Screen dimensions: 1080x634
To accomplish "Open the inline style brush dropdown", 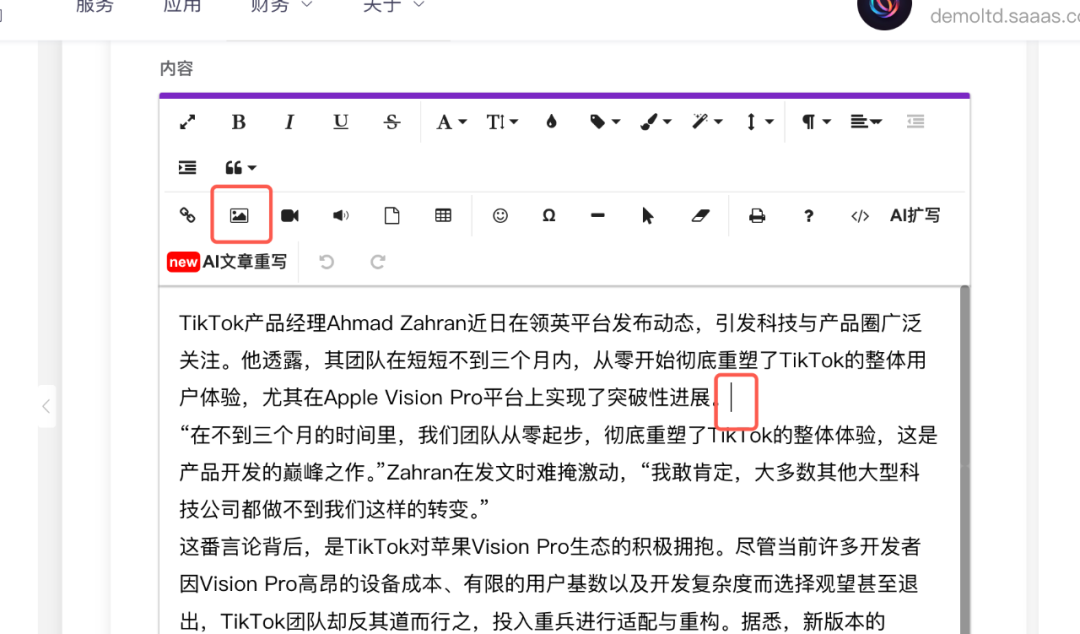I will [x=656, y=122].
